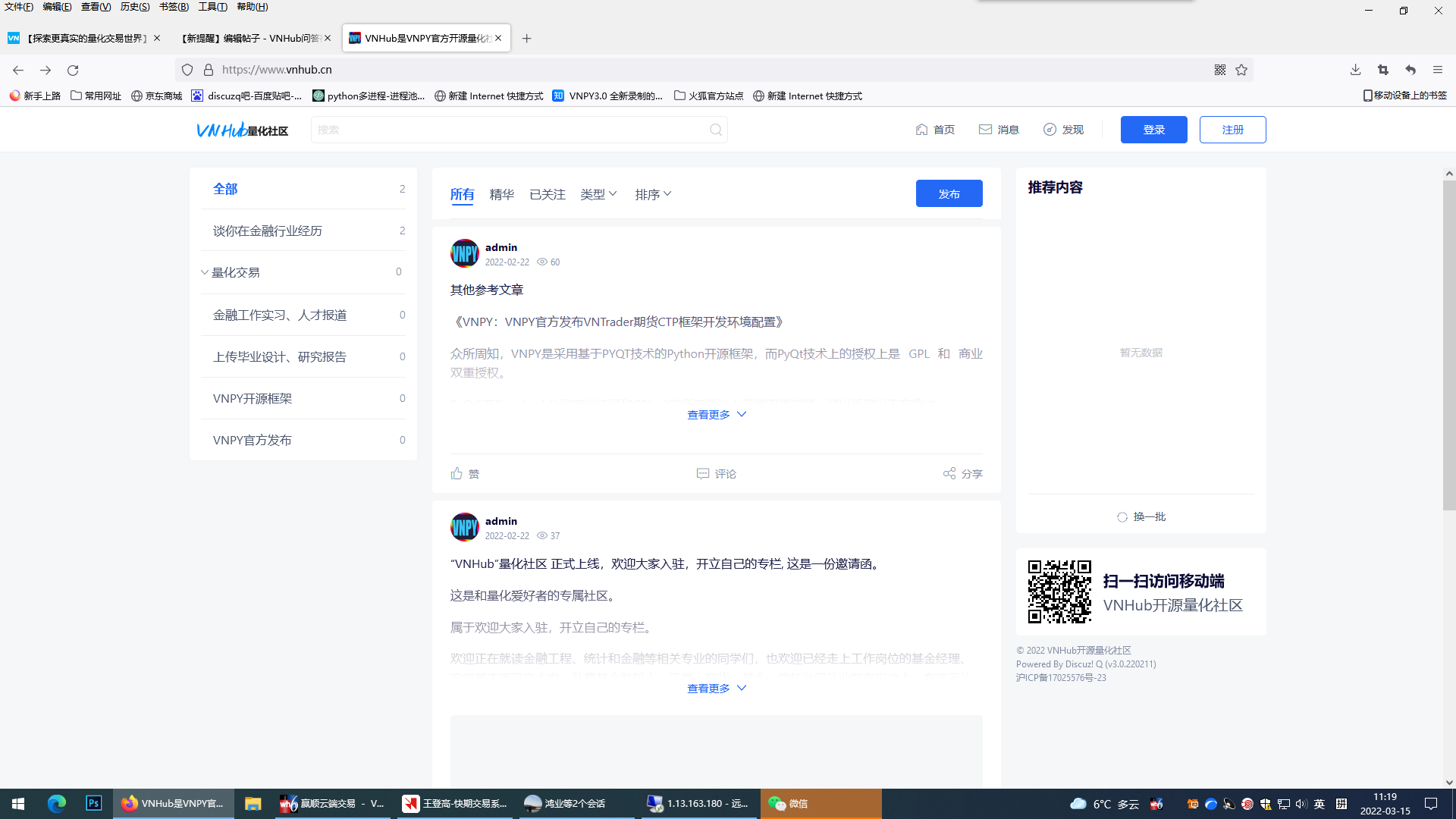Viewport: 1456px width, 819px height.
Task: Click the address bar URL field
Action: [x=713, y=70]
